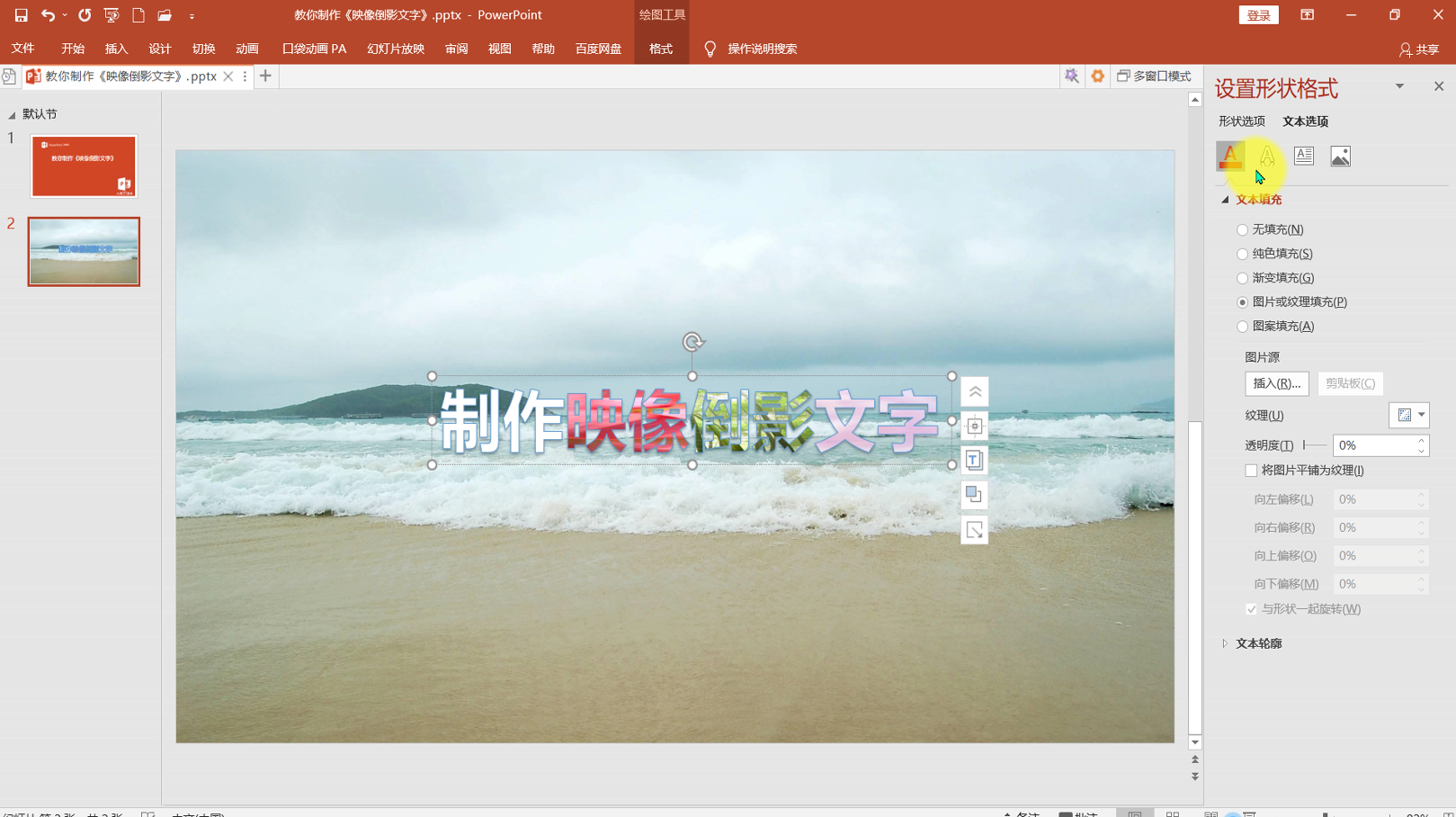
Task: Increase 透明度 with the stepper up arrow
Action: [x=1422, y=440]
